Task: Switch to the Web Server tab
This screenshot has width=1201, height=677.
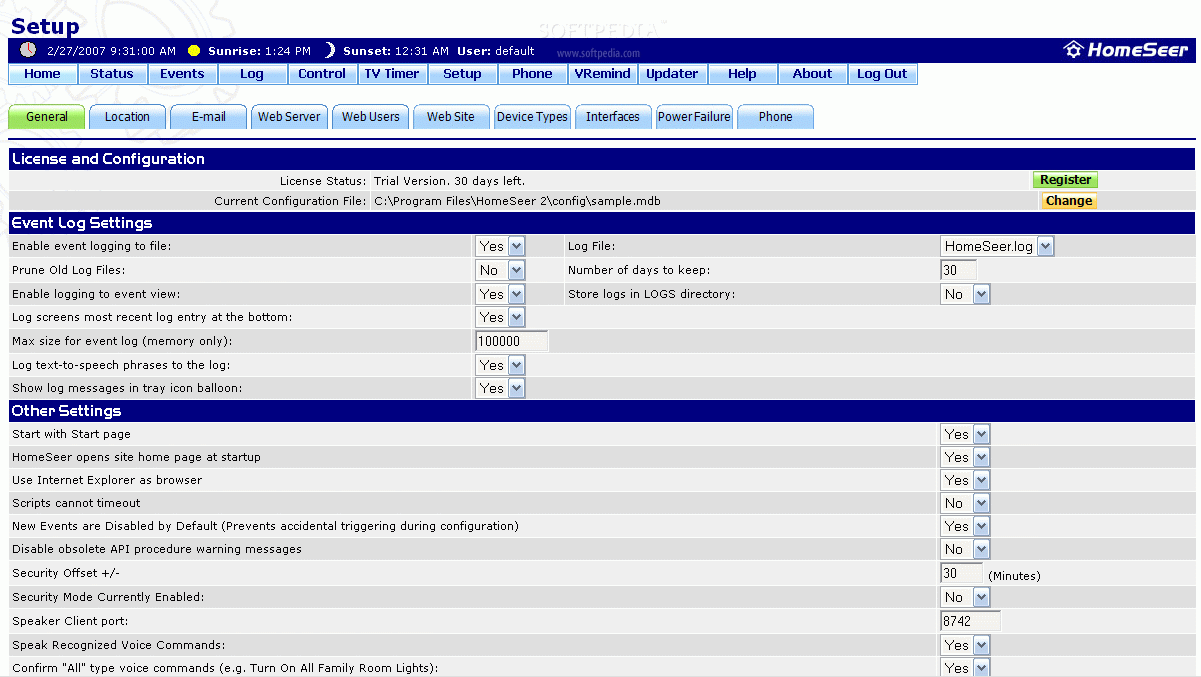Action: 289,117
